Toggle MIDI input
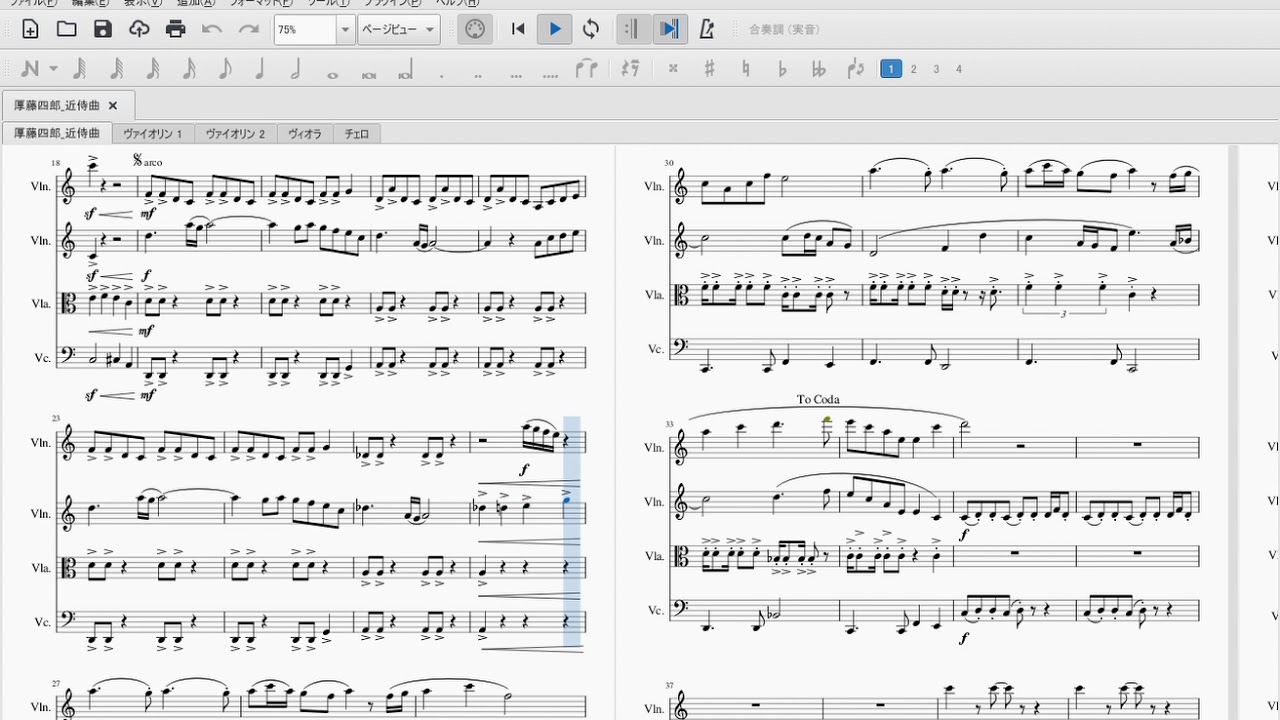1280x720 pixels. pos(475,29)
